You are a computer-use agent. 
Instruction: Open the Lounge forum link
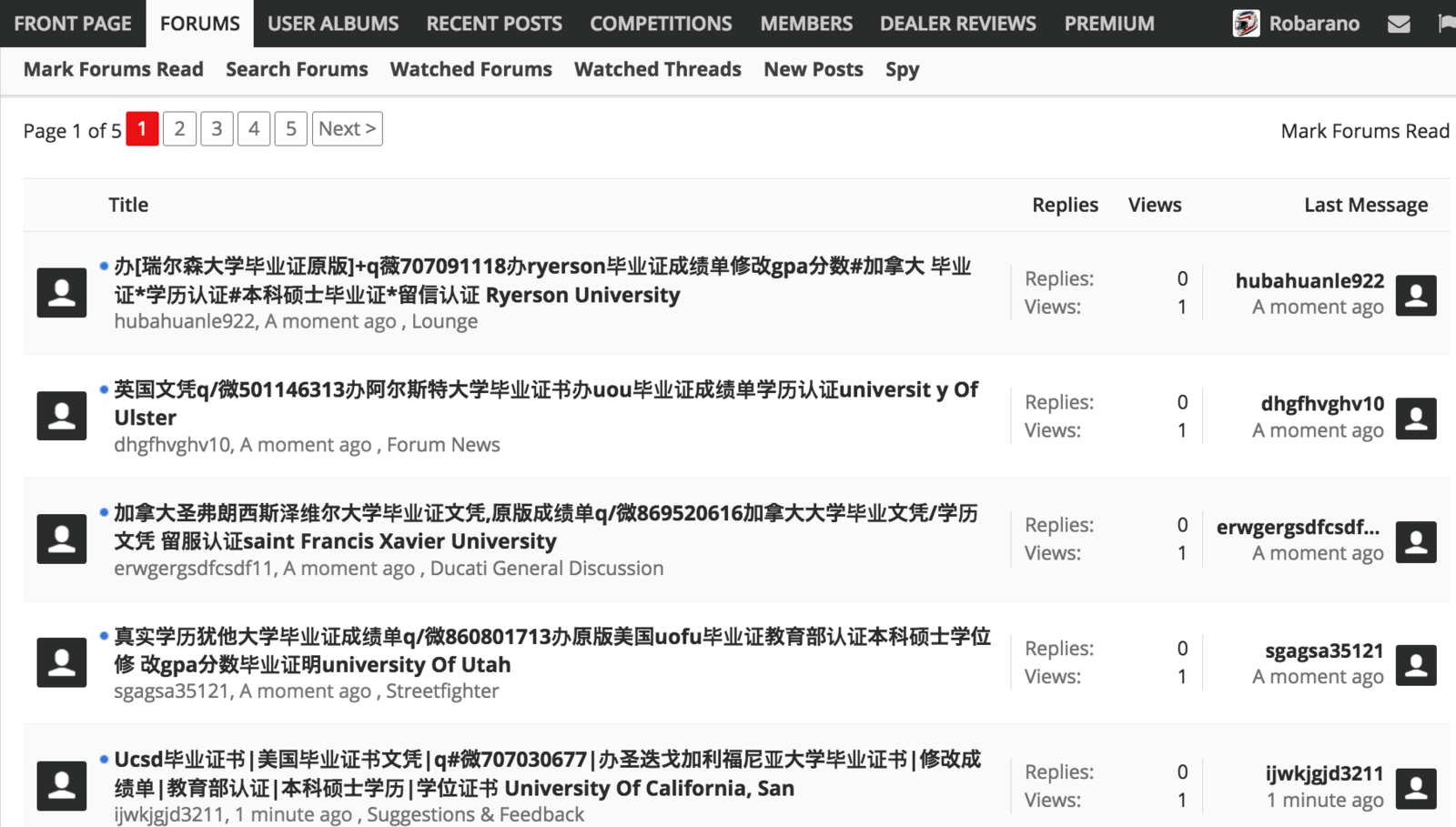coord(444,321)
